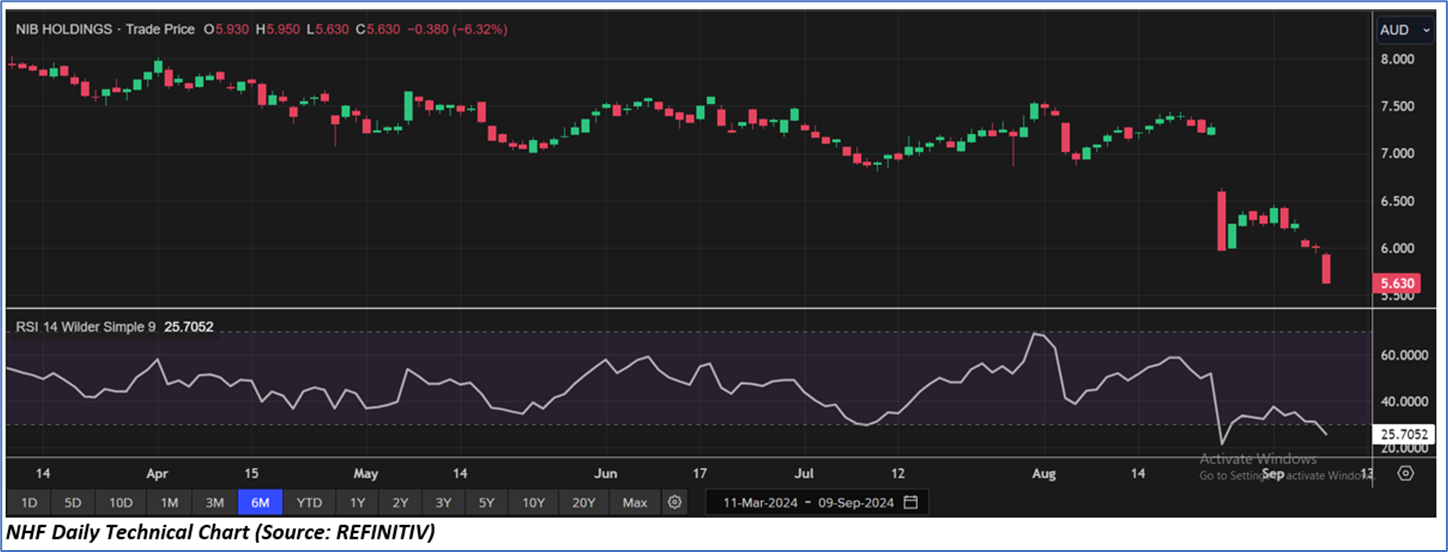
Task: Select the 1M range button
Action: [x=169, y=502]
